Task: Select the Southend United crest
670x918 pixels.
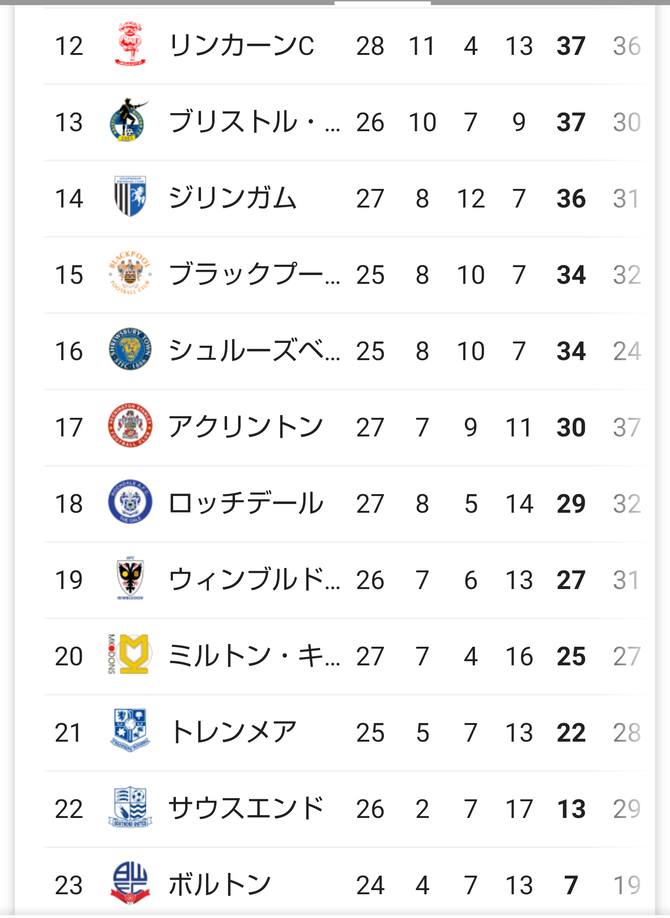Action: [130, 807]
